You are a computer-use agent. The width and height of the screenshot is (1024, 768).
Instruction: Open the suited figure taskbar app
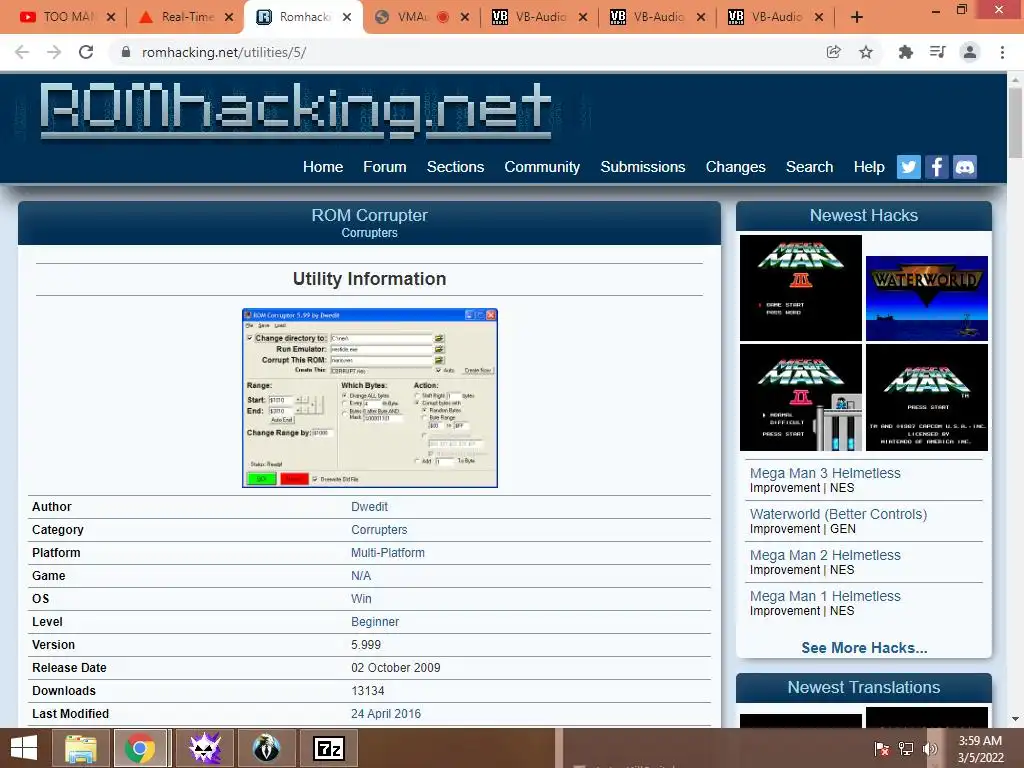(x=266, y=748)
